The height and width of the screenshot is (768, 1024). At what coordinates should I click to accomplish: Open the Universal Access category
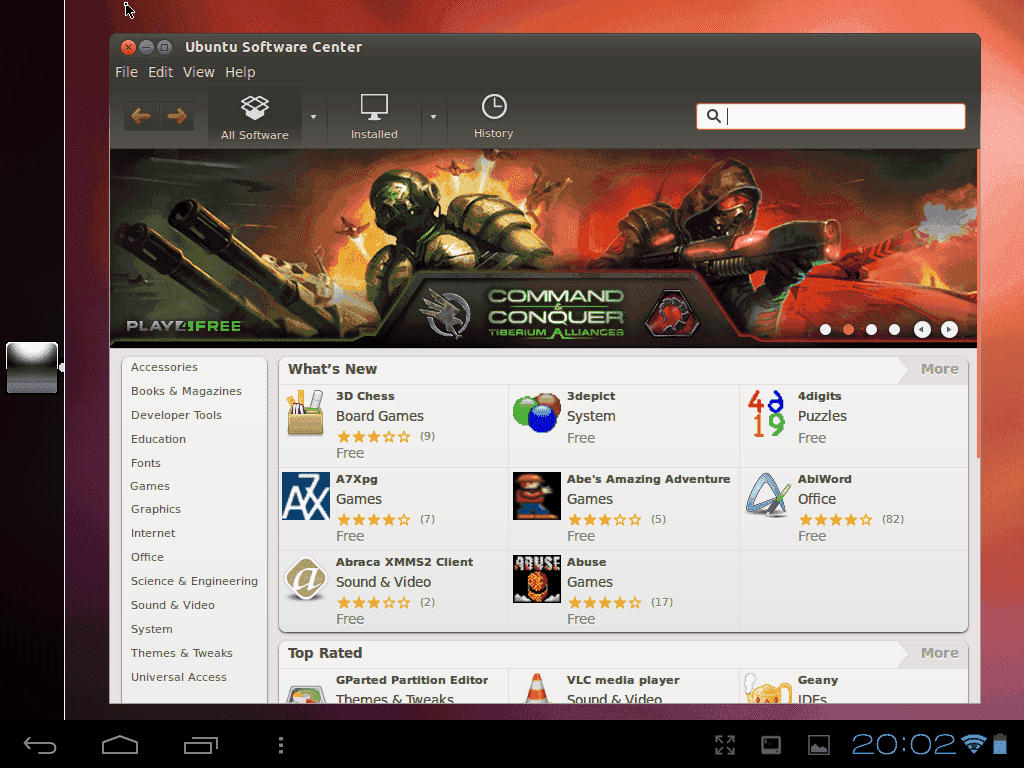point(178,677)
